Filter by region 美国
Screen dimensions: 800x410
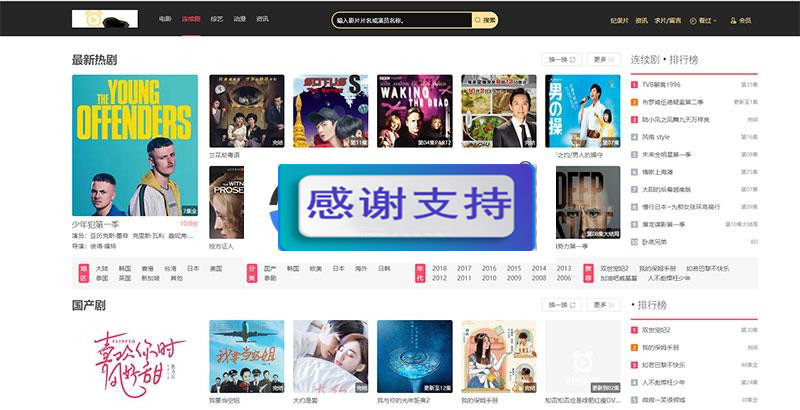pos(216,268)
